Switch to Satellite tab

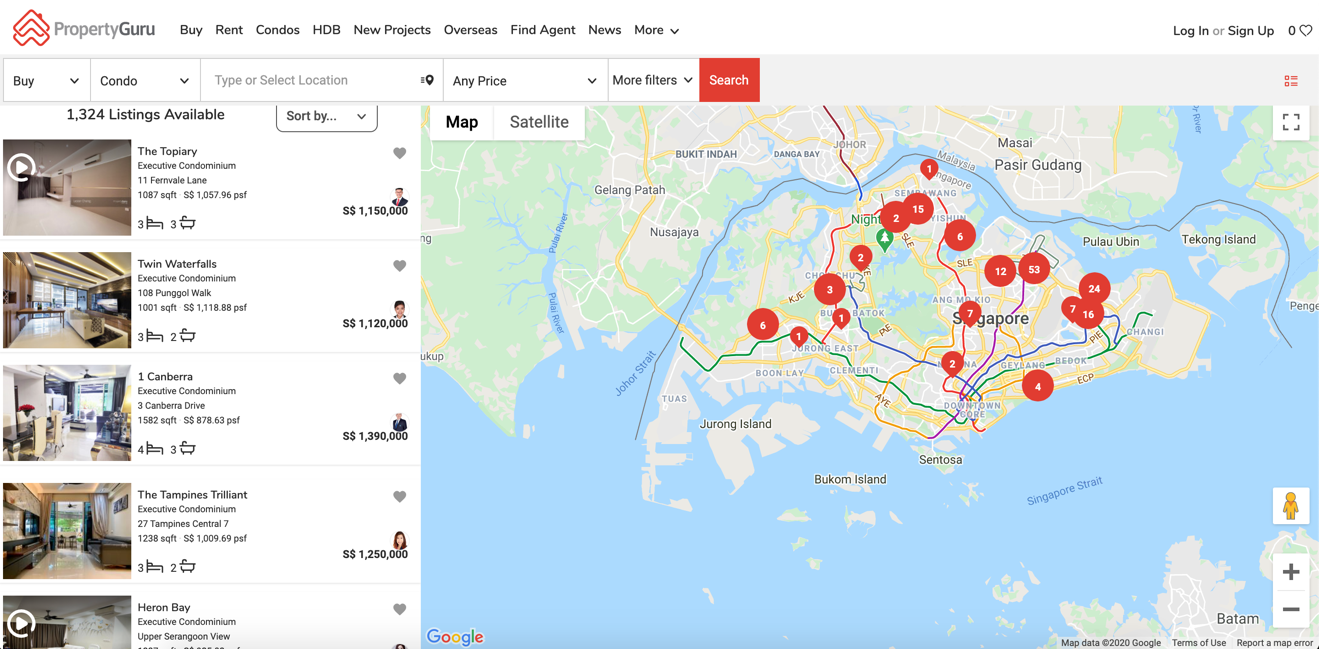[539, 122]
